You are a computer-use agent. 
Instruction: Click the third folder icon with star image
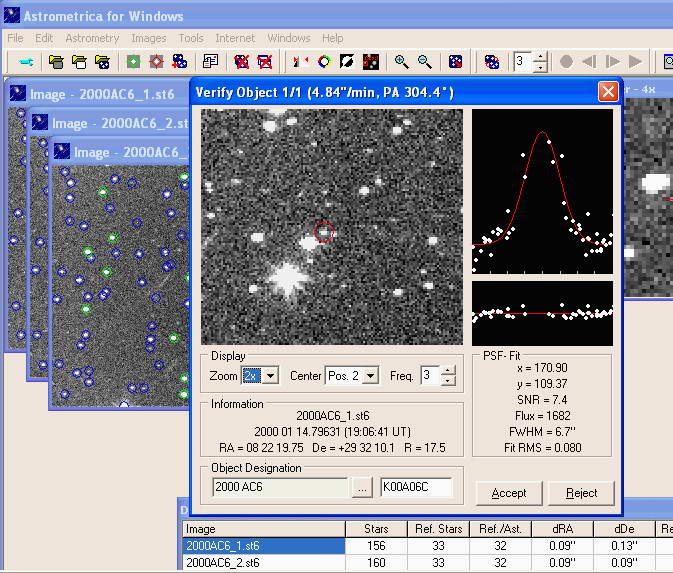pos(102,62)
